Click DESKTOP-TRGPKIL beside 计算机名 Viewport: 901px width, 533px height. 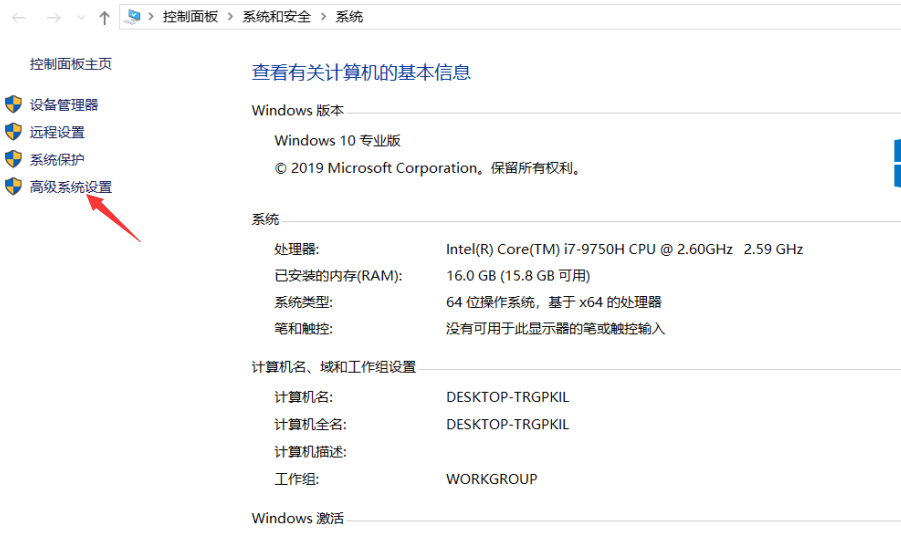[x=507, y=397]
